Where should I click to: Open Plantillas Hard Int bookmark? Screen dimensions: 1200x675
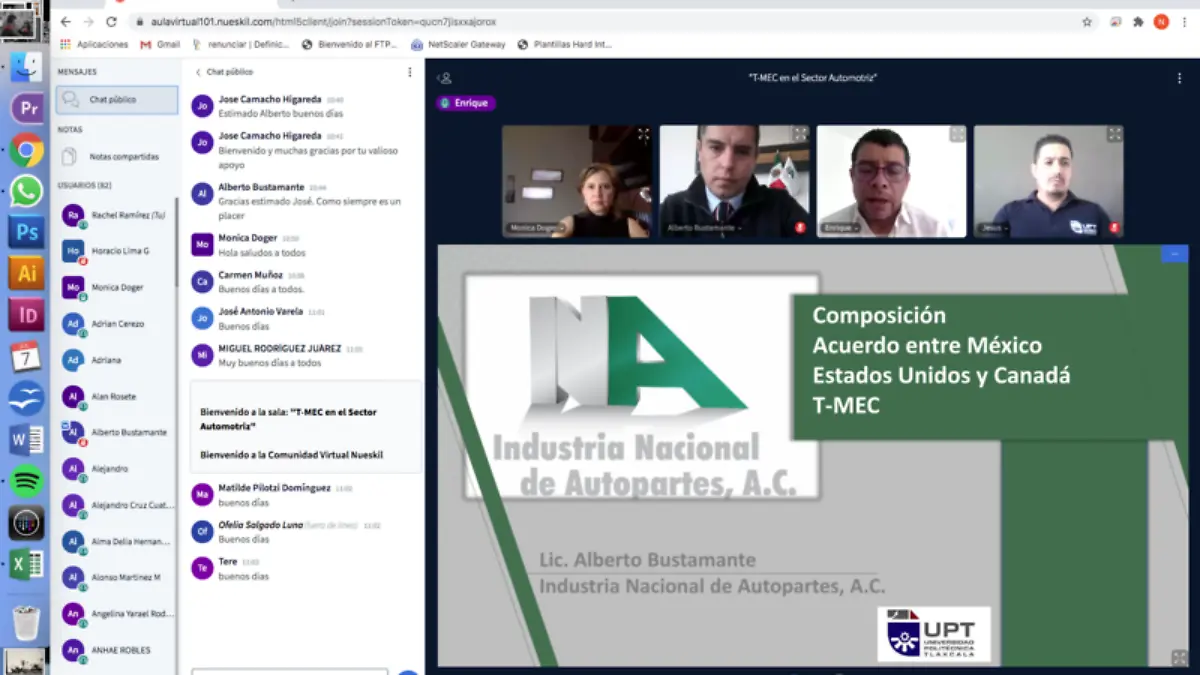pyautogui.click(x=565, y=44)
